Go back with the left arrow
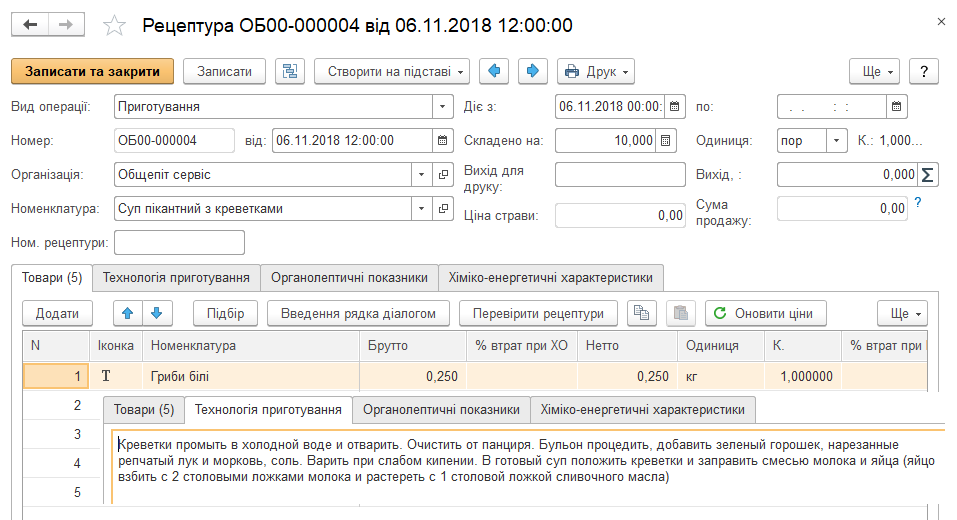The width and height of the screenshot is (957, 520). tap(30, 25)
